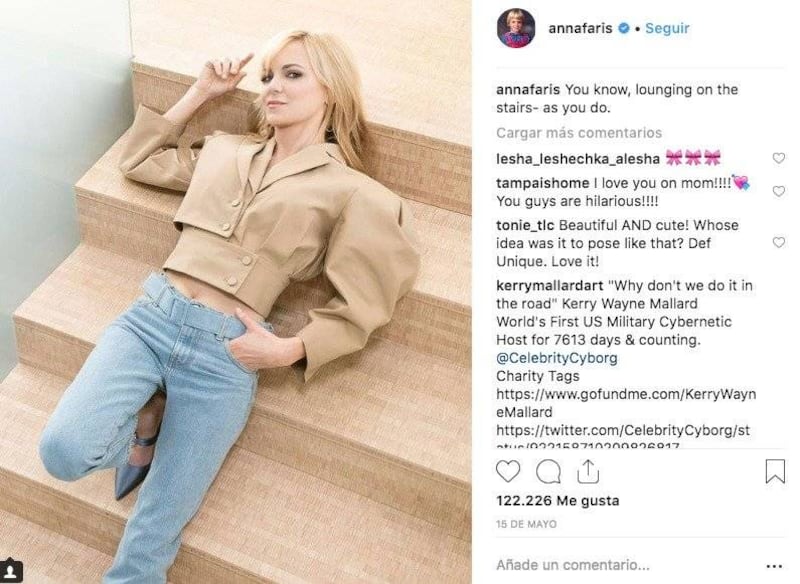Open kerrymallardart's profile from comment
The width and height of the screenshot is (800, 584).
(549, 285)
